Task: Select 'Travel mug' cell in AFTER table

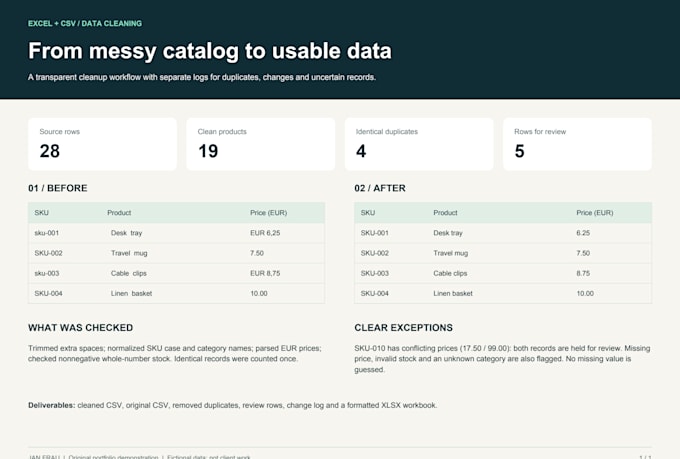Action: click(x=451, y=253)
